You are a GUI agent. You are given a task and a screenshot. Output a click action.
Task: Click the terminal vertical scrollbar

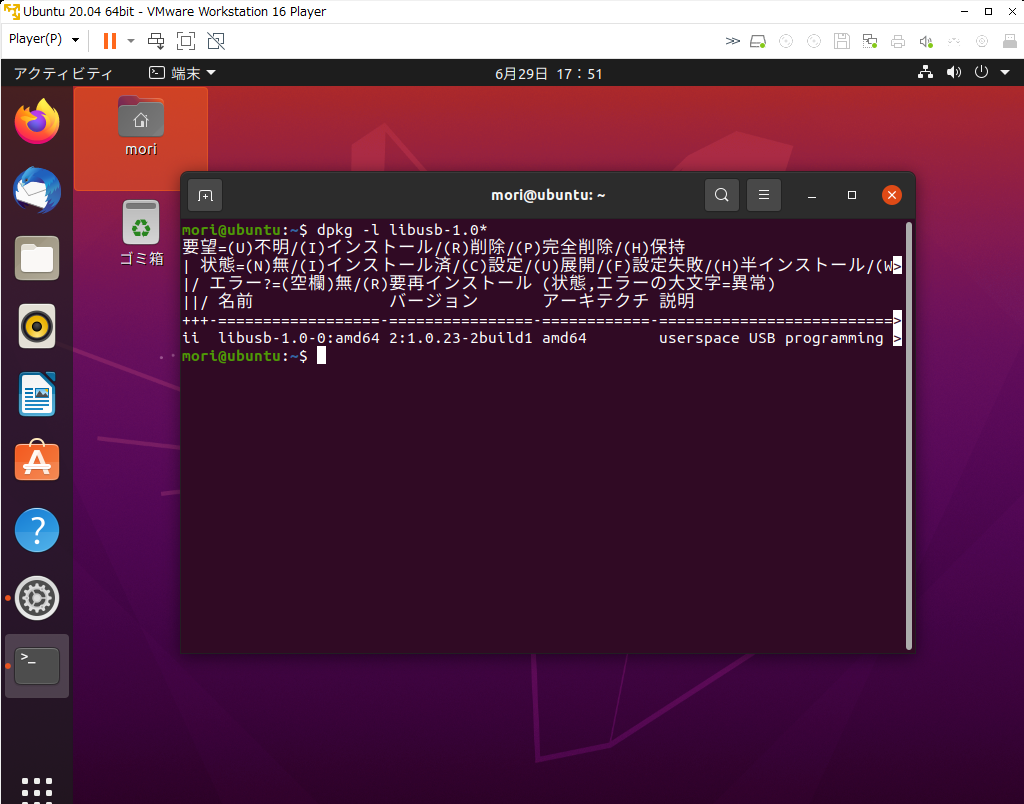908,436
